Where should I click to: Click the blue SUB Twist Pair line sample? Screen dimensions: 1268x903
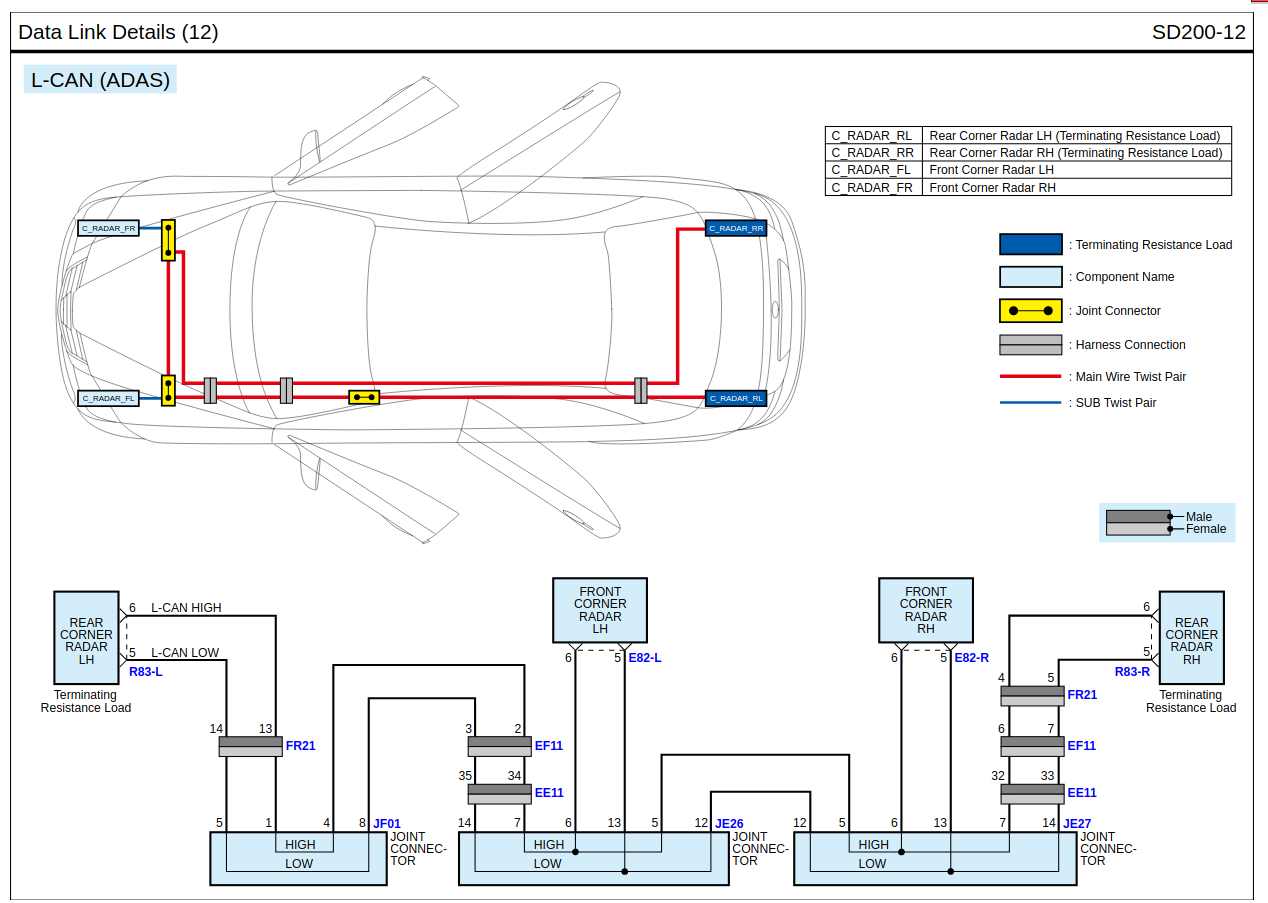point(1030,403)
